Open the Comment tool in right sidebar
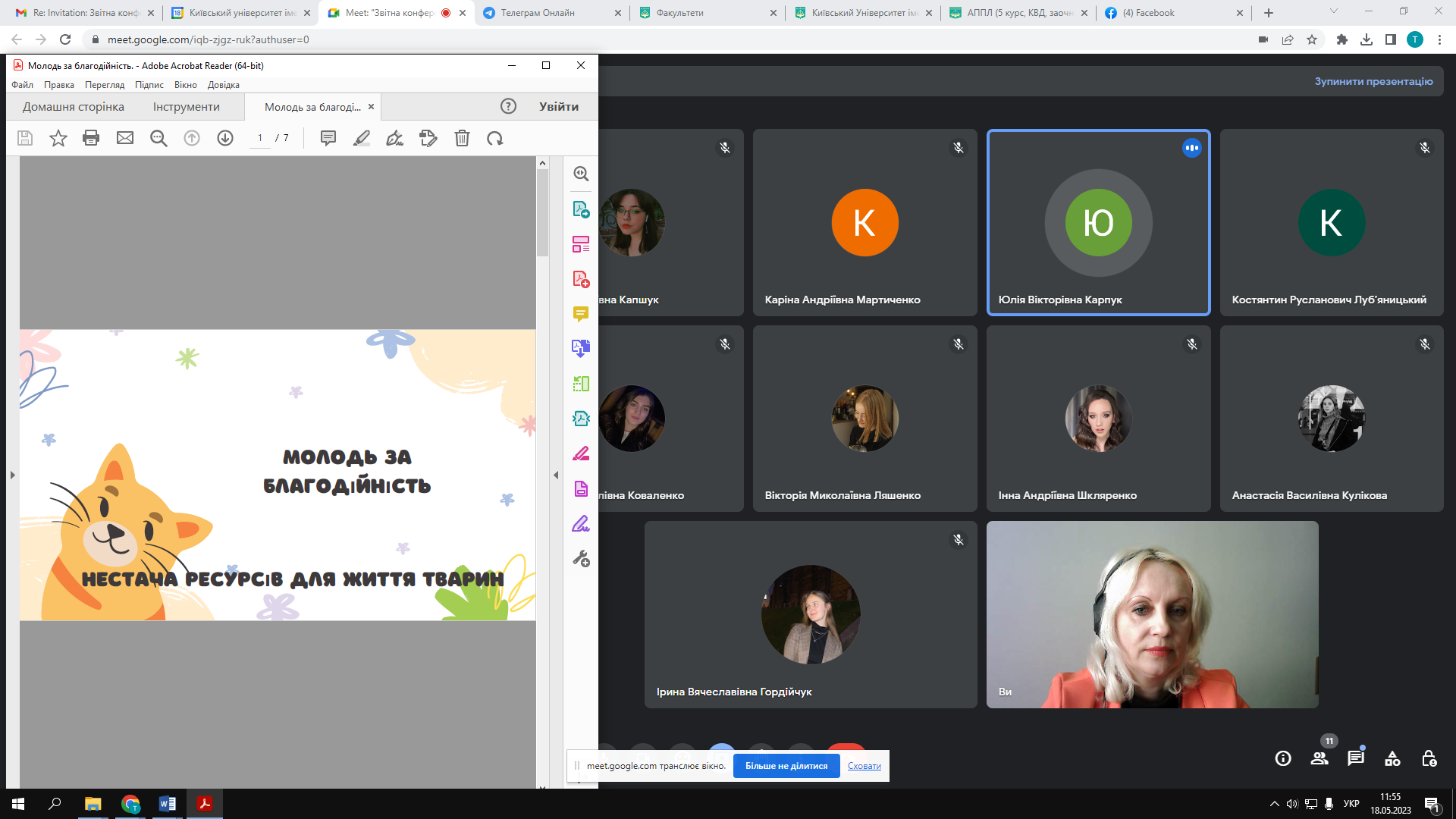1456x819 pixels. pyautogui.click(x=581, y=313)
